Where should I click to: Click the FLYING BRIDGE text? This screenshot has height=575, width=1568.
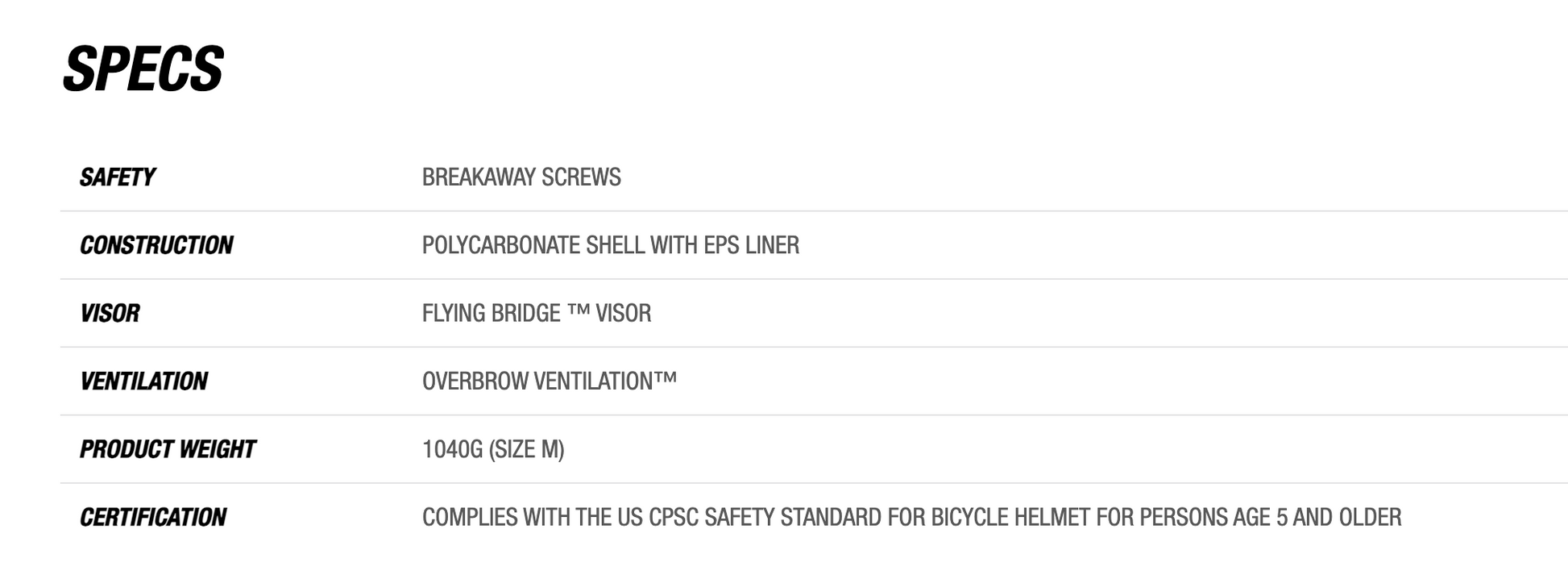[x=491, y=313]
